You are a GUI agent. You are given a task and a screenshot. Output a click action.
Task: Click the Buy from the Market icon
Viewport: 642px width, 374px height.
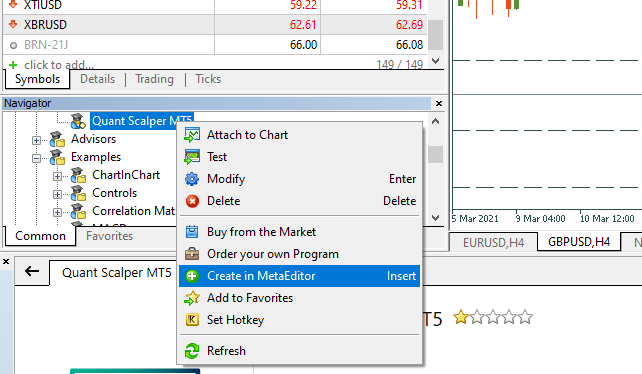coord(192,232)
